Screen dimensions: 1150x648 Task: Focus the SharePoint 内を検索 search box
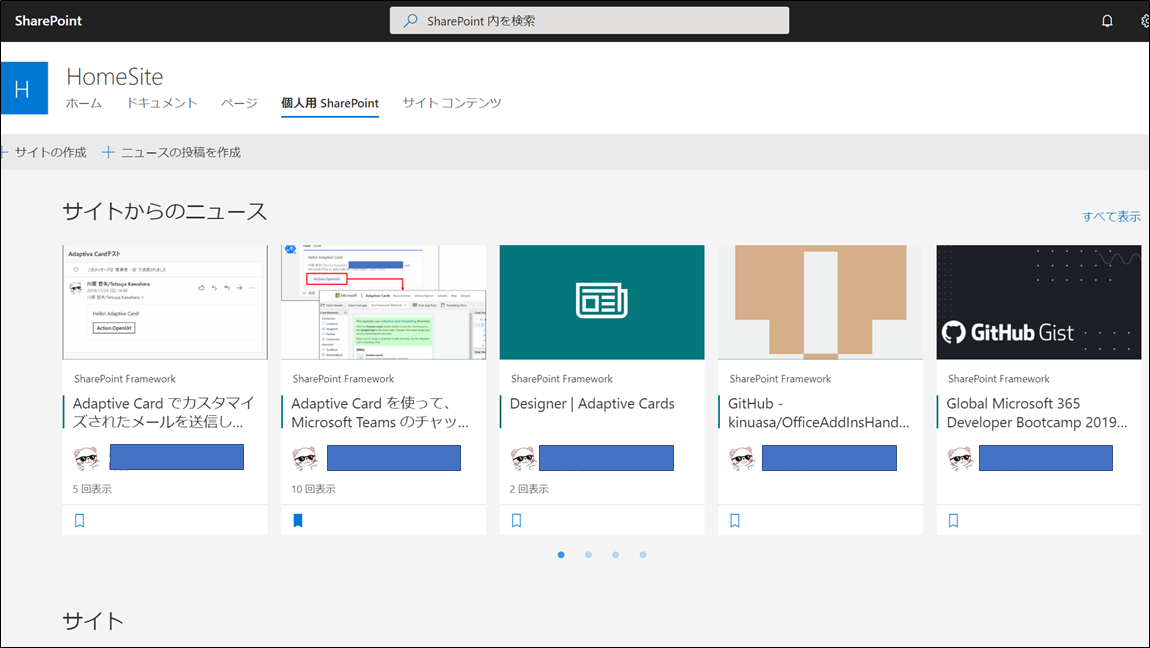590,21
